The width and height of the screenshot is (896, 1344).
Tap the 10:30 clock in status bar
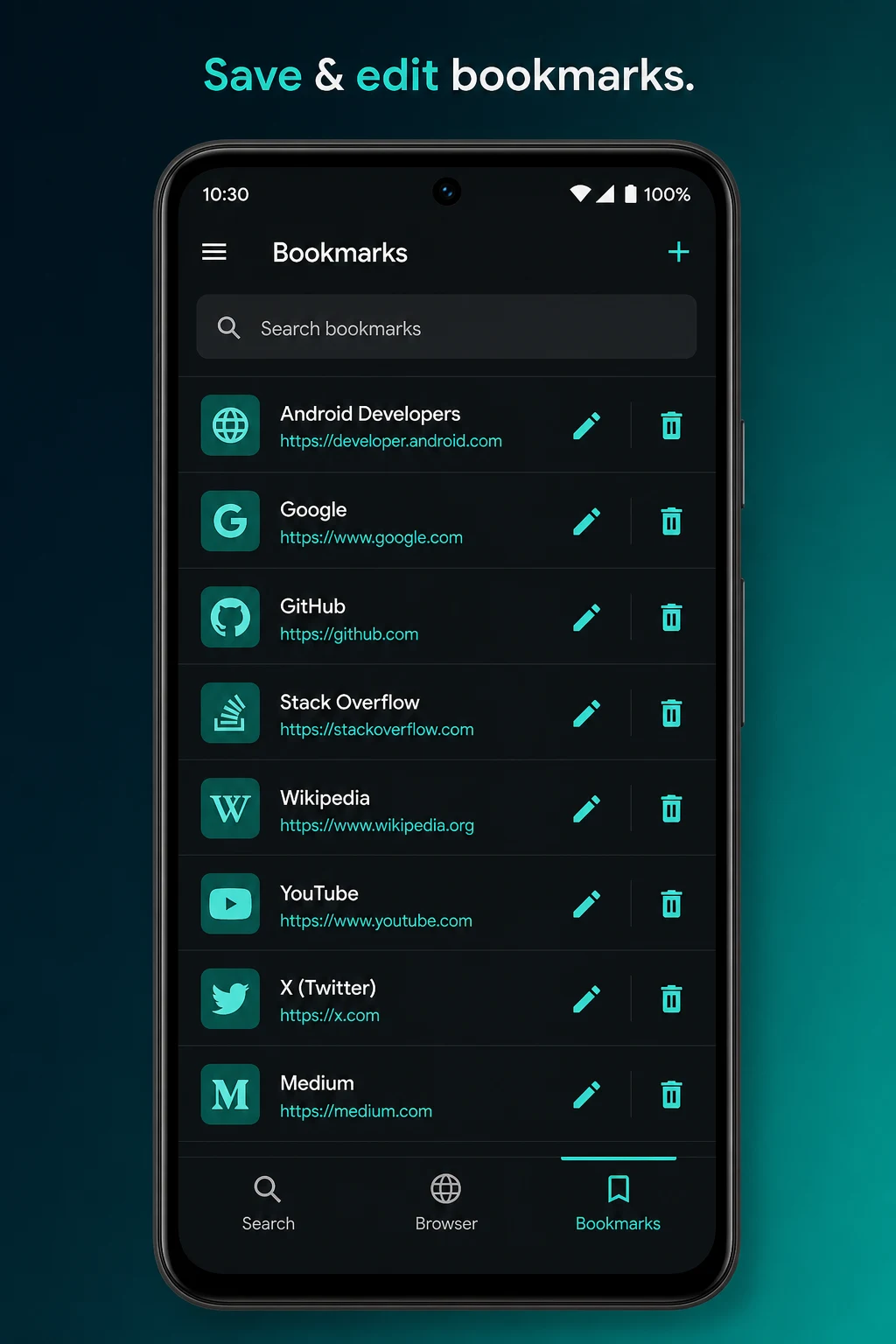226,194
